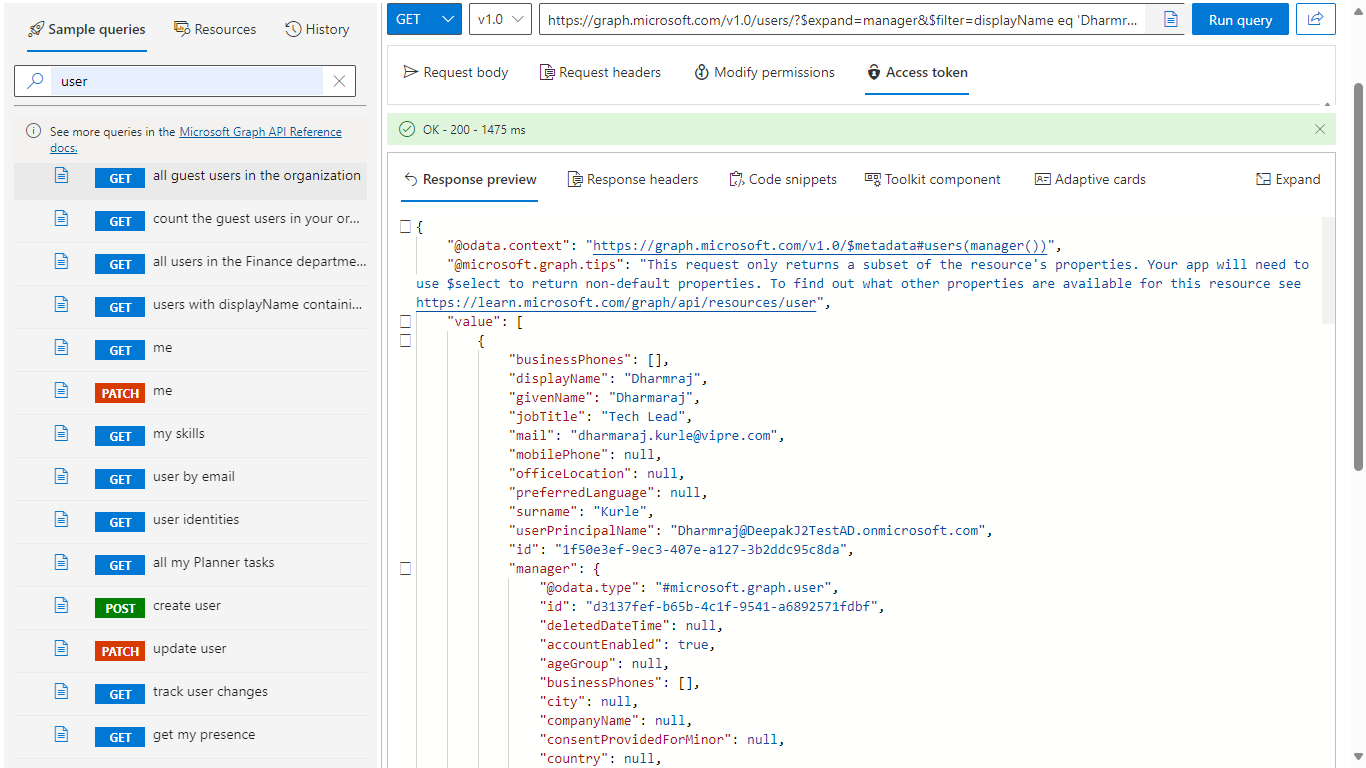1366x768 pixels.
Task: Open docs icon for 'user identities' query
Action: (61, 519)
